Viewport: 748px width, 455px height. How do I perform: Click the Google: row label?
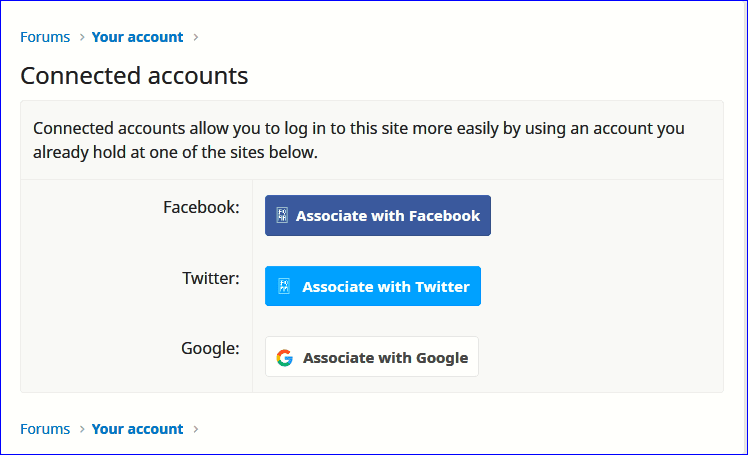210,349
